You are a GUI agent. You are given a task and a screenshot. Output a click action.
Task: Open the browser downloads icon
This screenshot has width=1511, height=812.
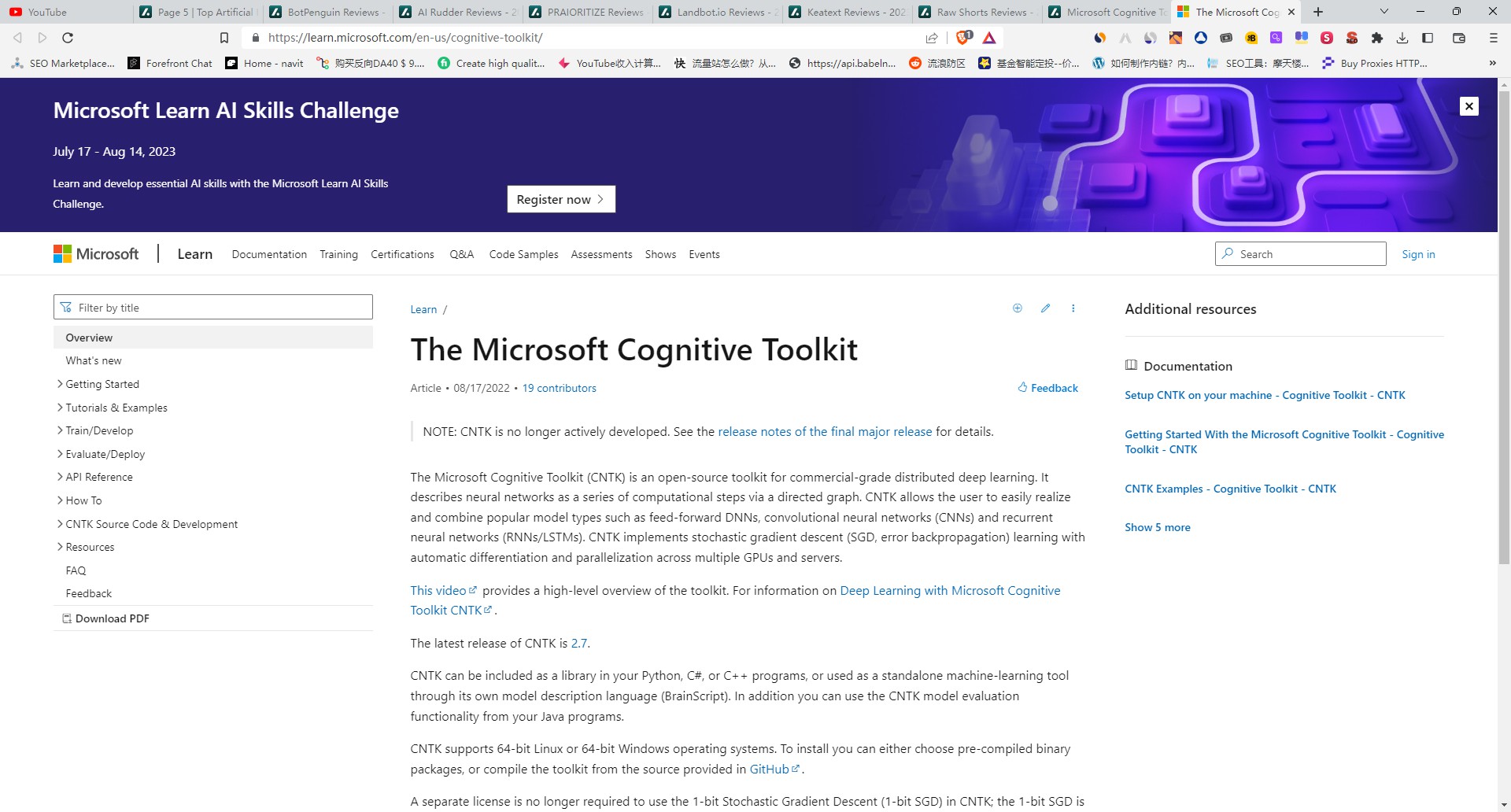tap(1402, 37)
